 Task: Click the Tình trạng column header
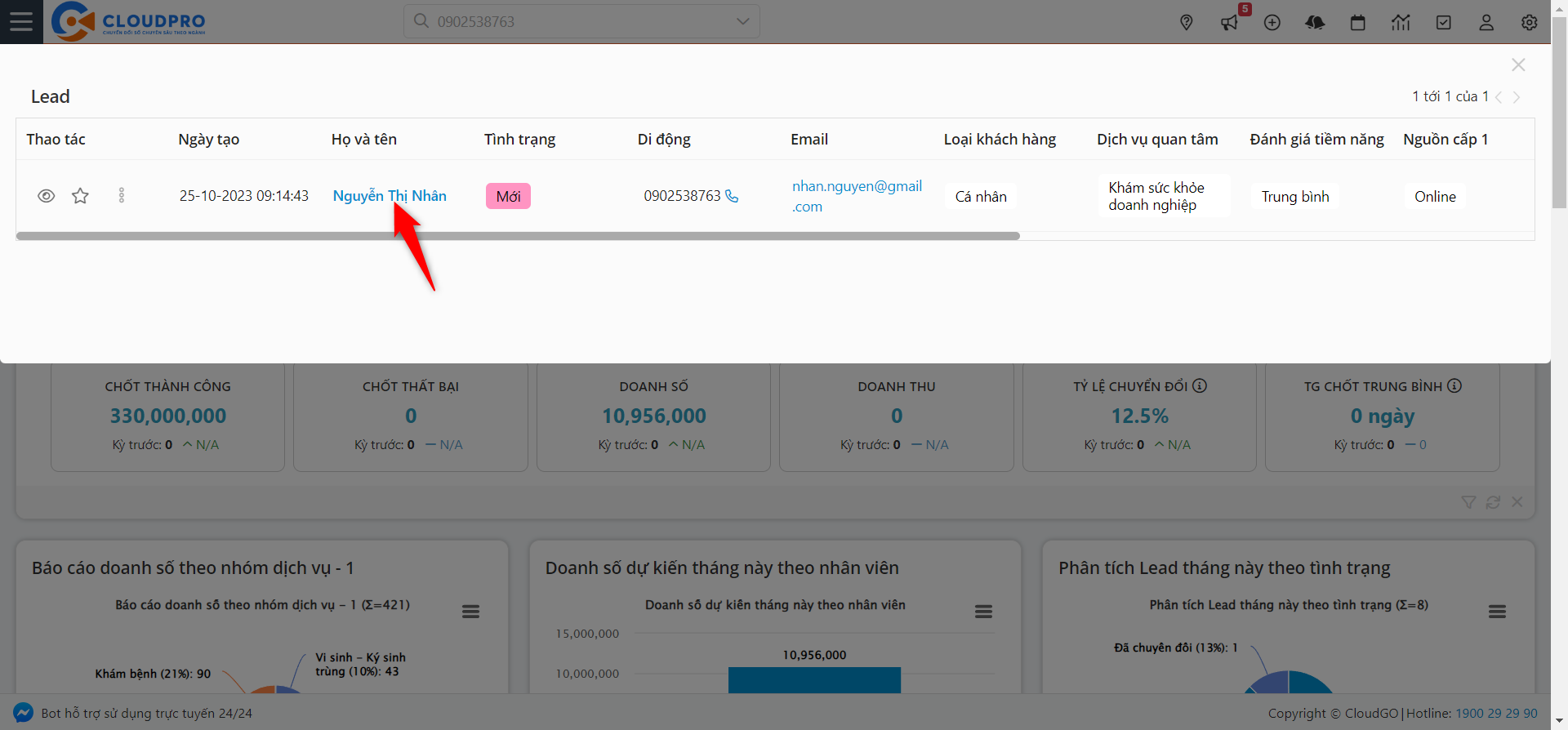519,140
